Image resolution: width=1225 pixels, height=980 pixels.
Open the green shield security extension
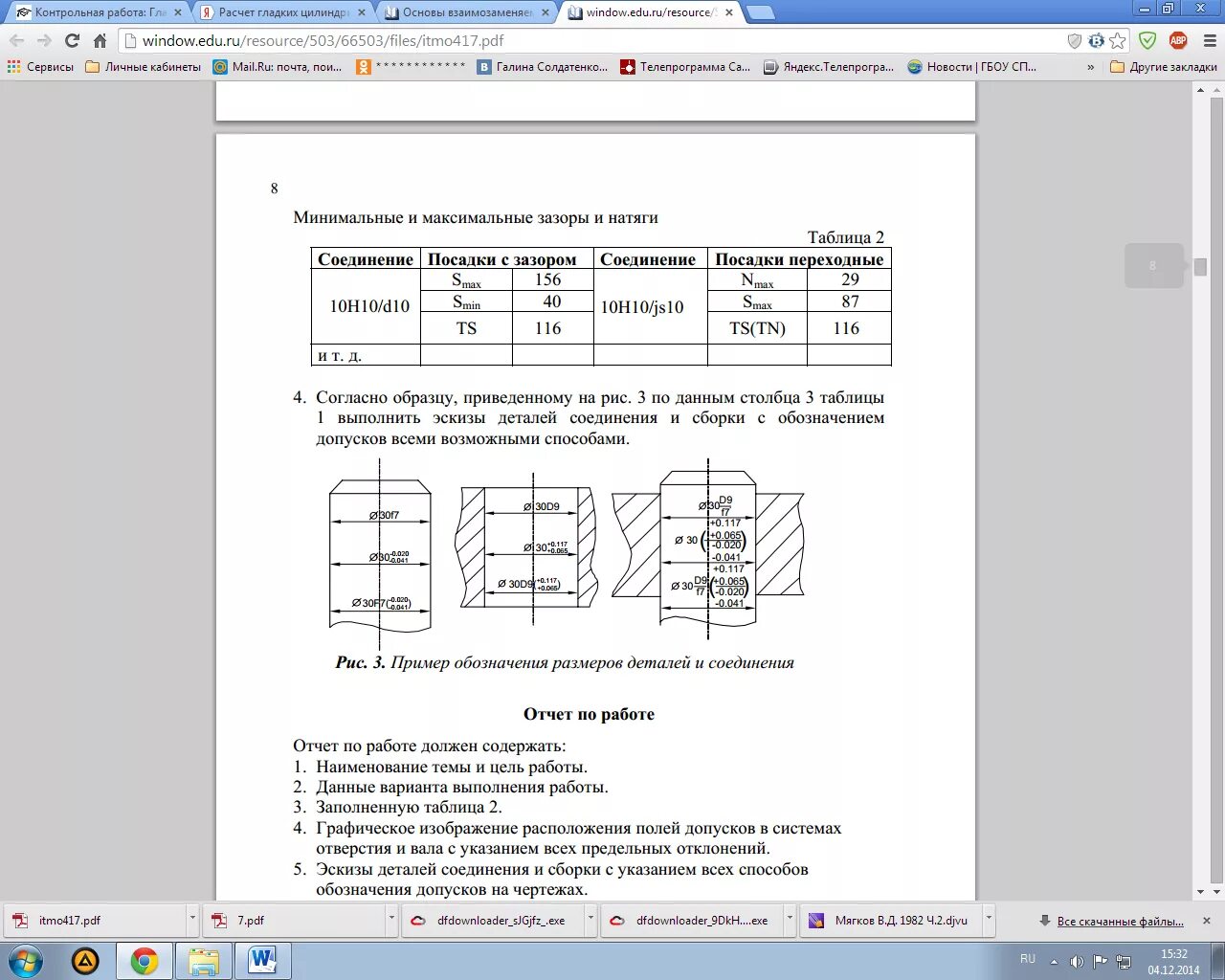(x=1147, y=40)
